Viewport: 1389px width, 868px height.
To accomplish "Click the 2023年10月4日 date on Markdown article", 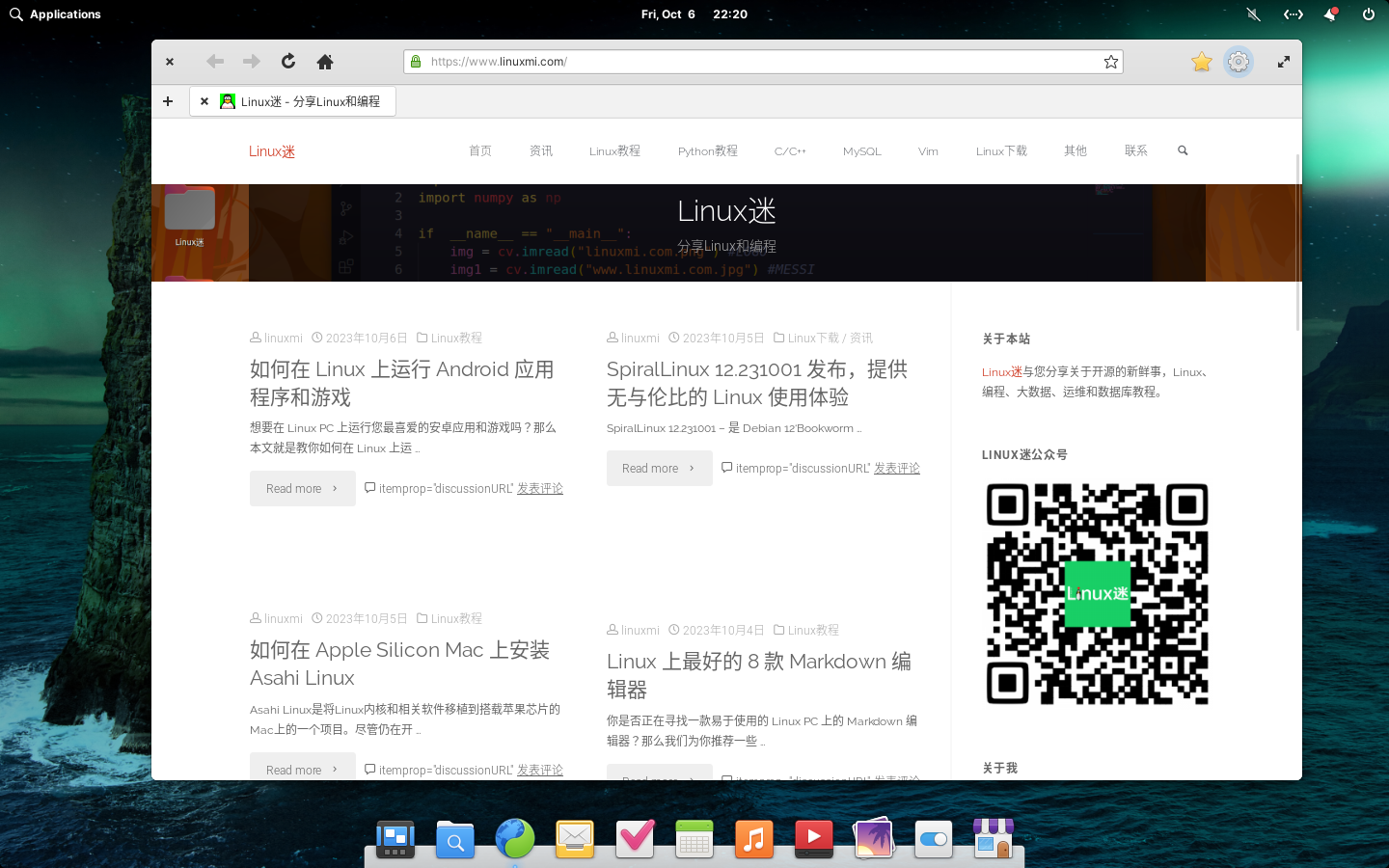I will point(723,631).
